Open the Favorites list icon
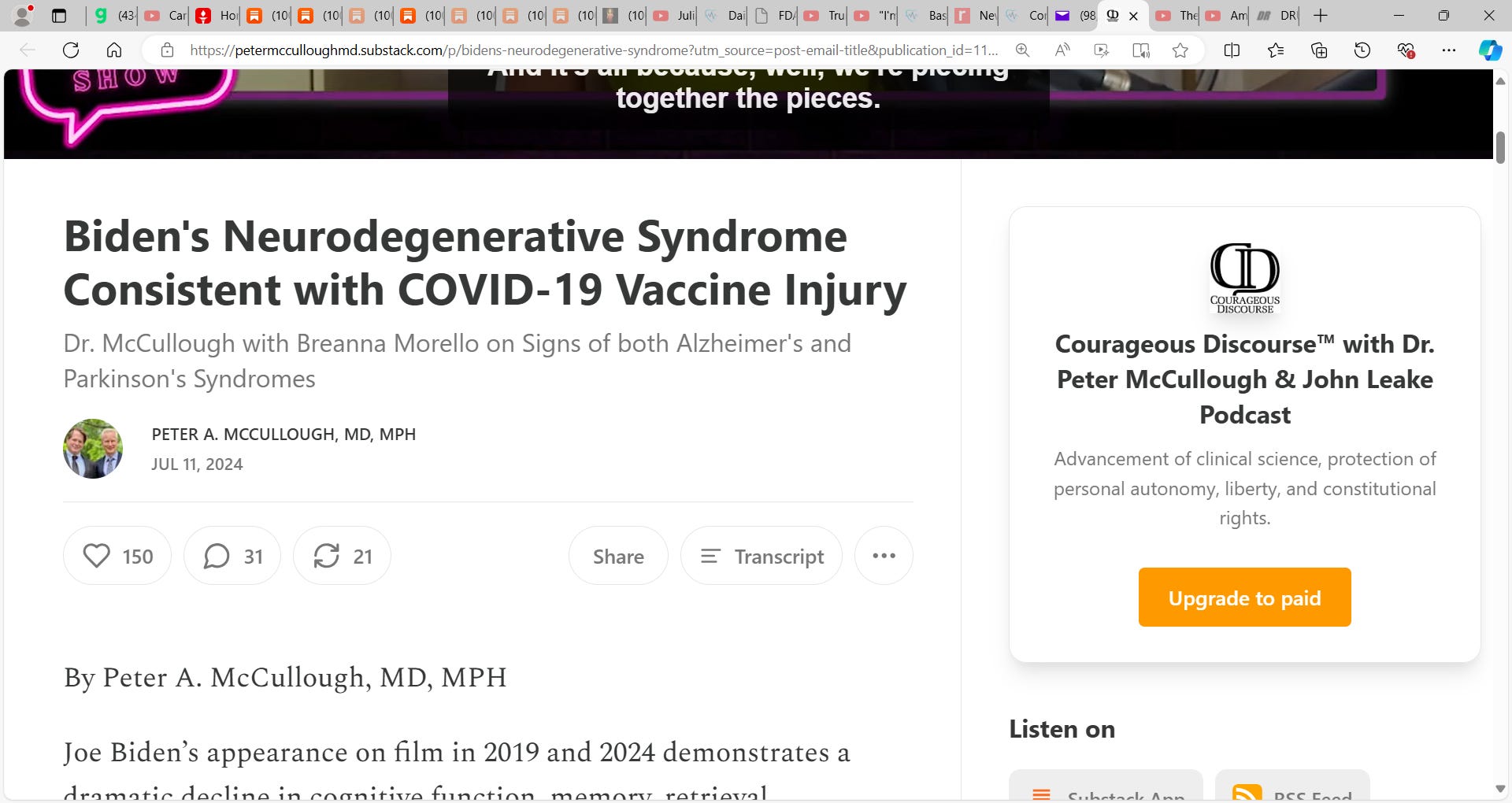The height and width of the screenshot is (803, 1512). click(x=1276, y=50)
